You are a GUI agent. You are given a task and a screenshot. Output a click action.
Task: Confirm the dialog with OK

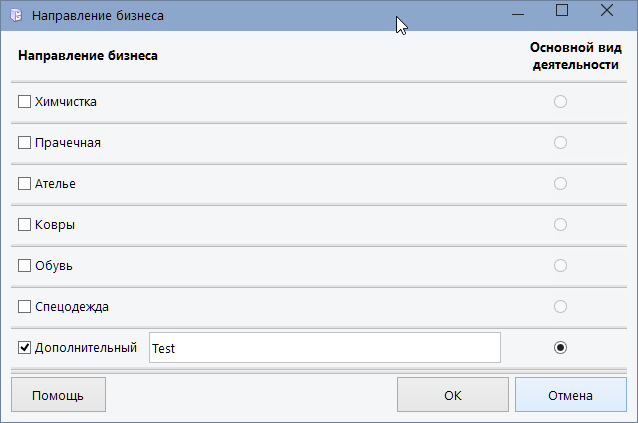452,395
